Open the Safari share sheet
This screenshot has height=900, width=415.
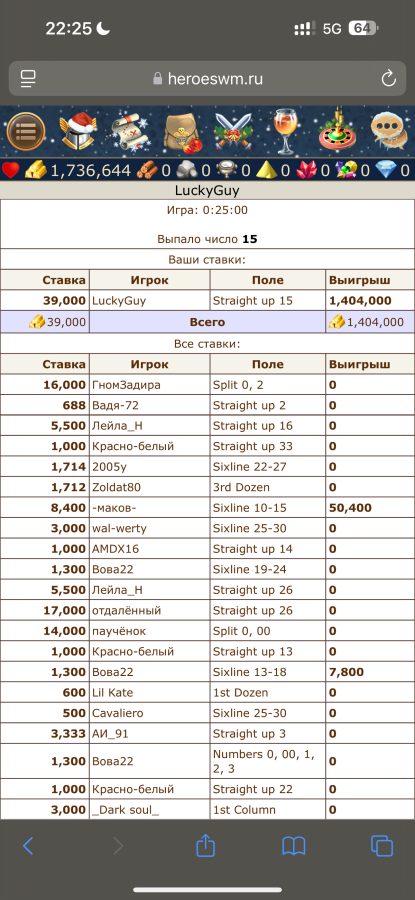tap(205, 845)
